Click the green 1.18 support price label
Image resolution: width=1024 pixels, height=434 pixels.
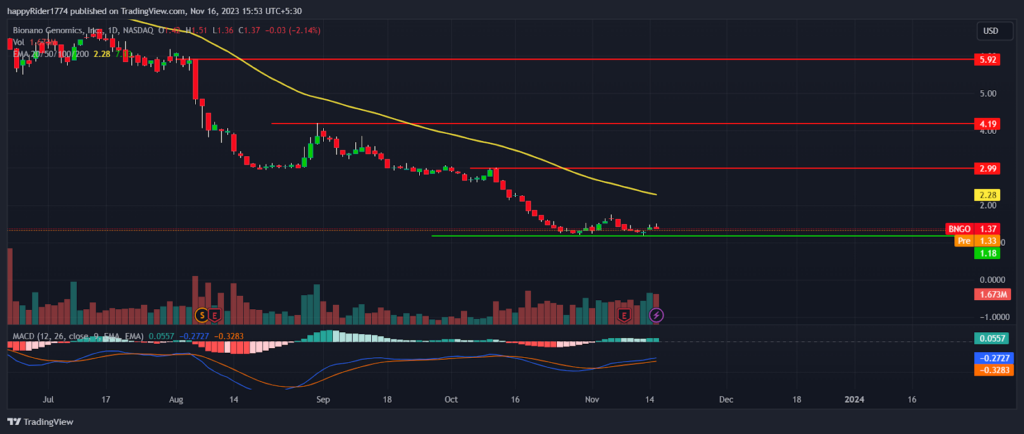(986, 253)
